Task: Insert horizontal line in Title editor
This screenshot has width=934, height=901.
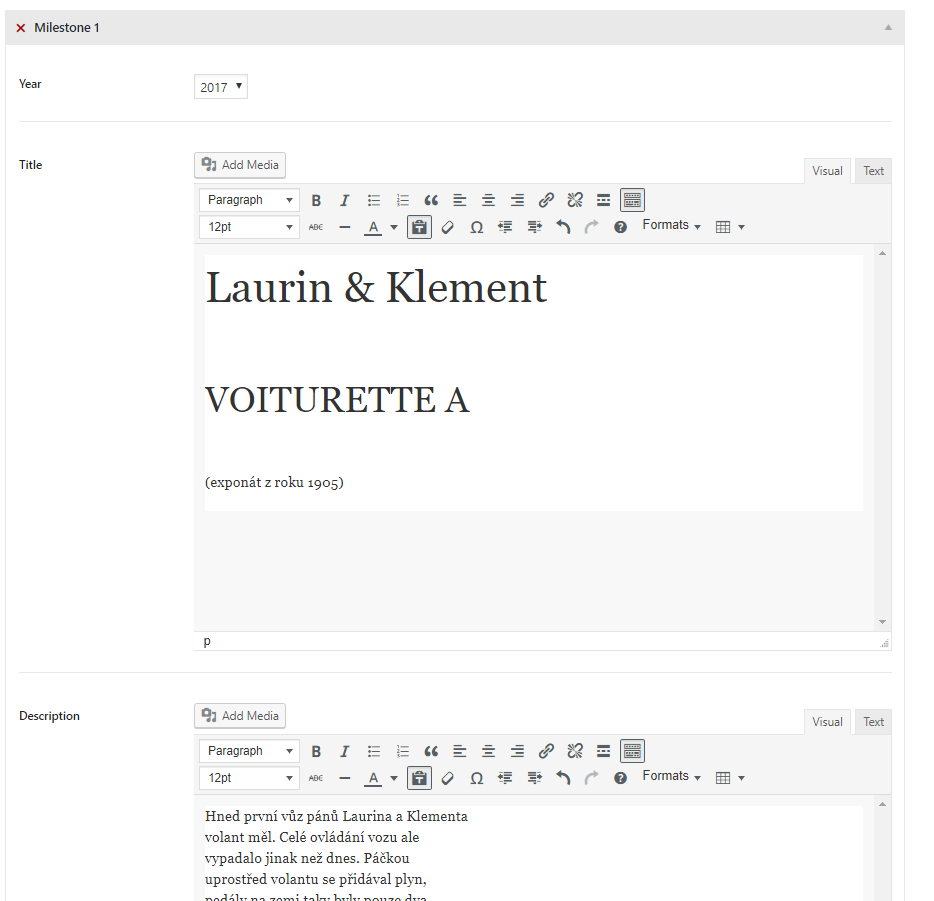Action: 345,227
